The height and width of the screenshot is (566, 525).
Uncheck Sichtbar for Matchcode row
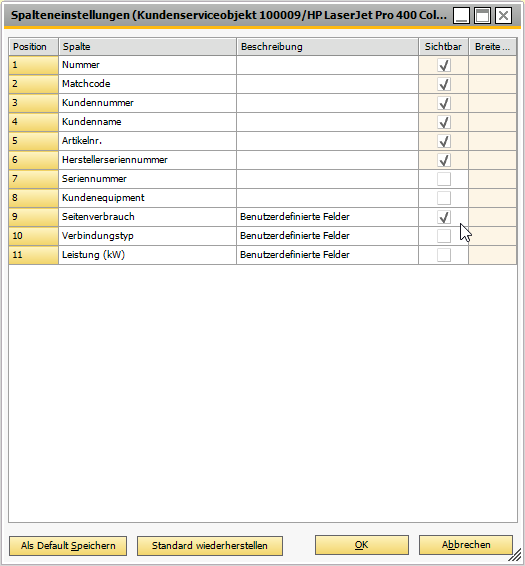pyautogui.click(x=444, y=84)
